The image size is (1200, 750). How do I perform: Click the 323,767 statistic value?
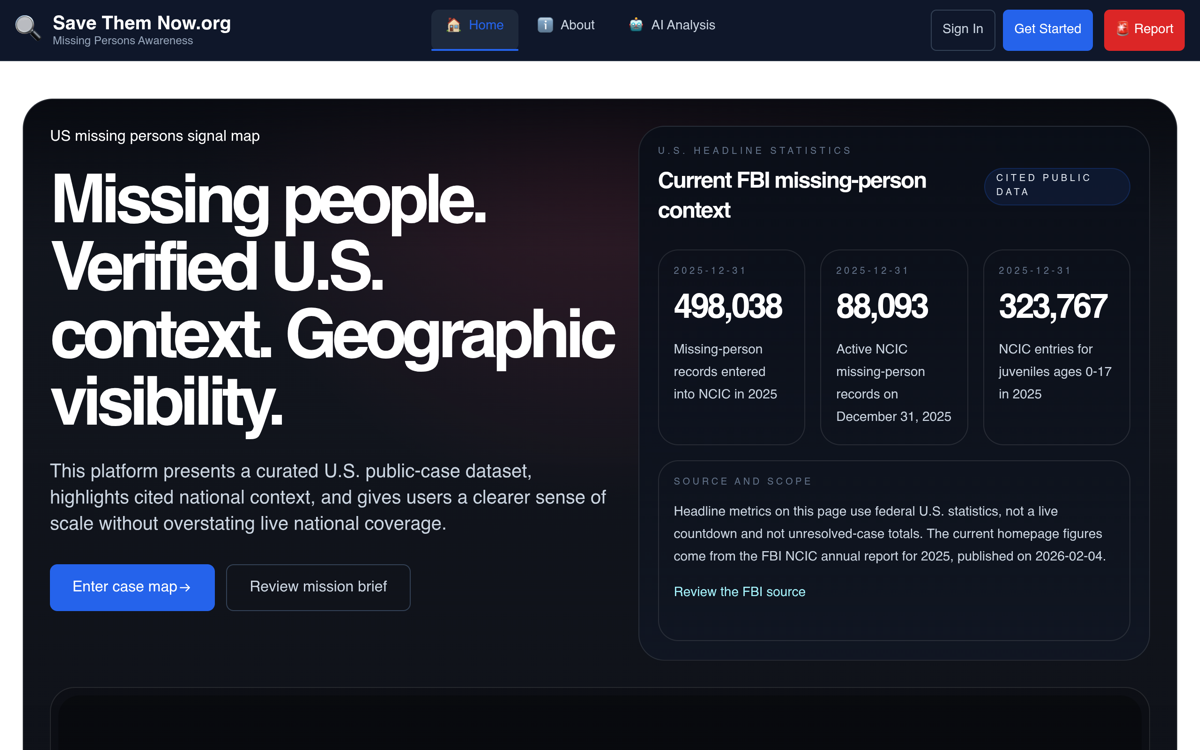click(1053, 306)
